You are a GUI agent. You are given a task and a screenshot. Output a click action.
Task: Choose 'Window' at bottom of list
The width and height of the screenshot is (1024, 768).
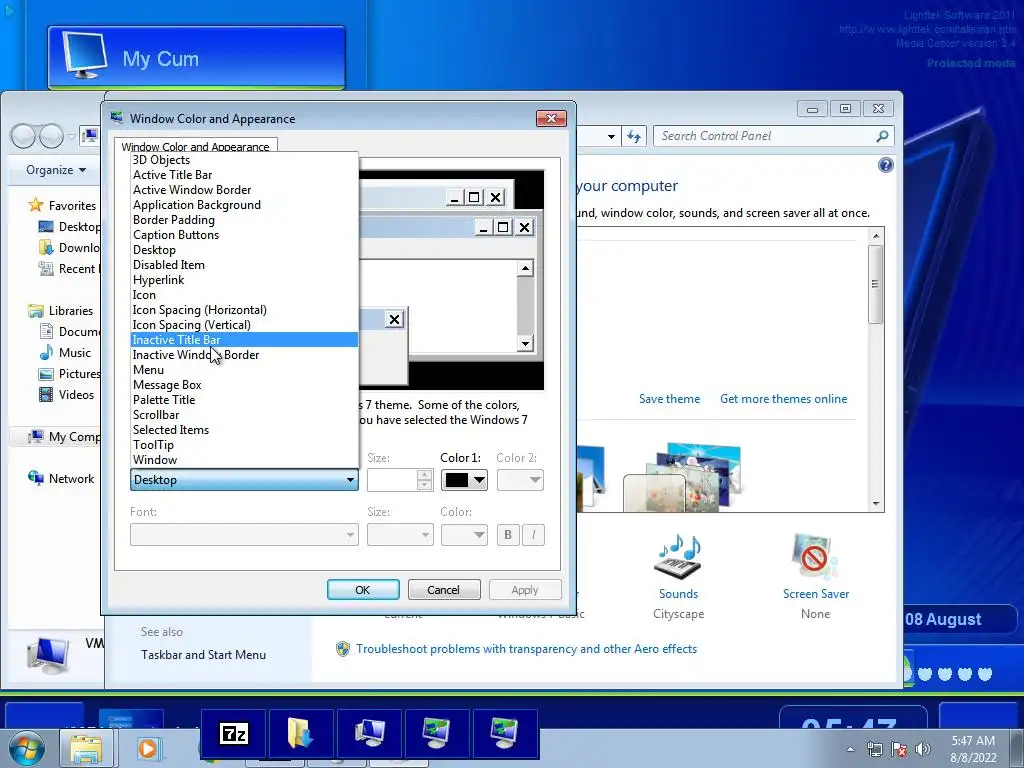[x=245, y=460]
